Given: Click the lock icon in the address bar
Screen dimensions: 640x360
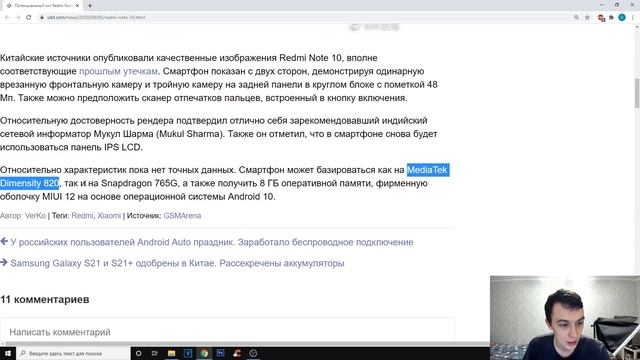Looking at the screenshot, I should coord(42,17).
